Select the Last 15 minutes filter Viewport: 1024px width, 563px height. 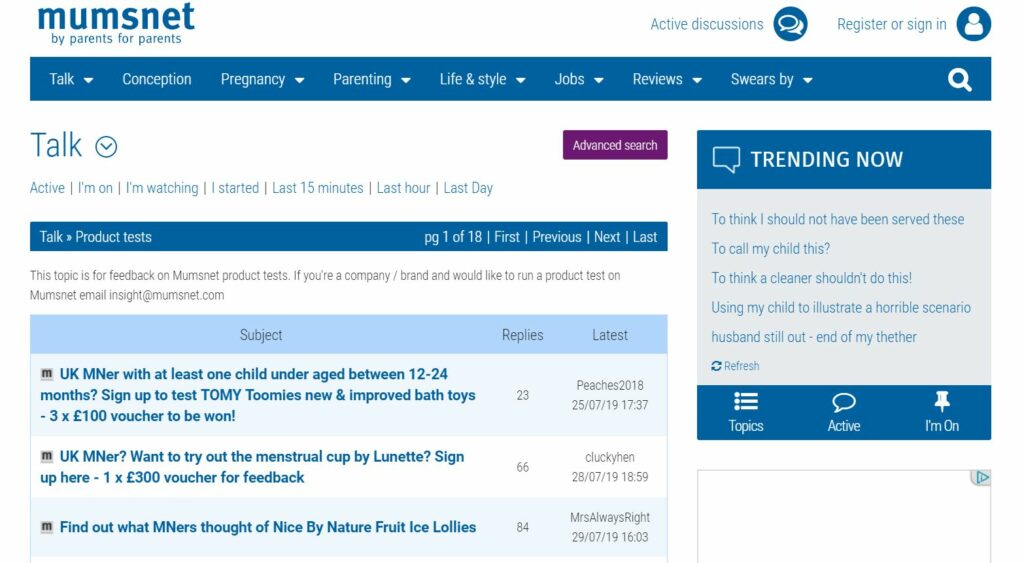(317, 188)
